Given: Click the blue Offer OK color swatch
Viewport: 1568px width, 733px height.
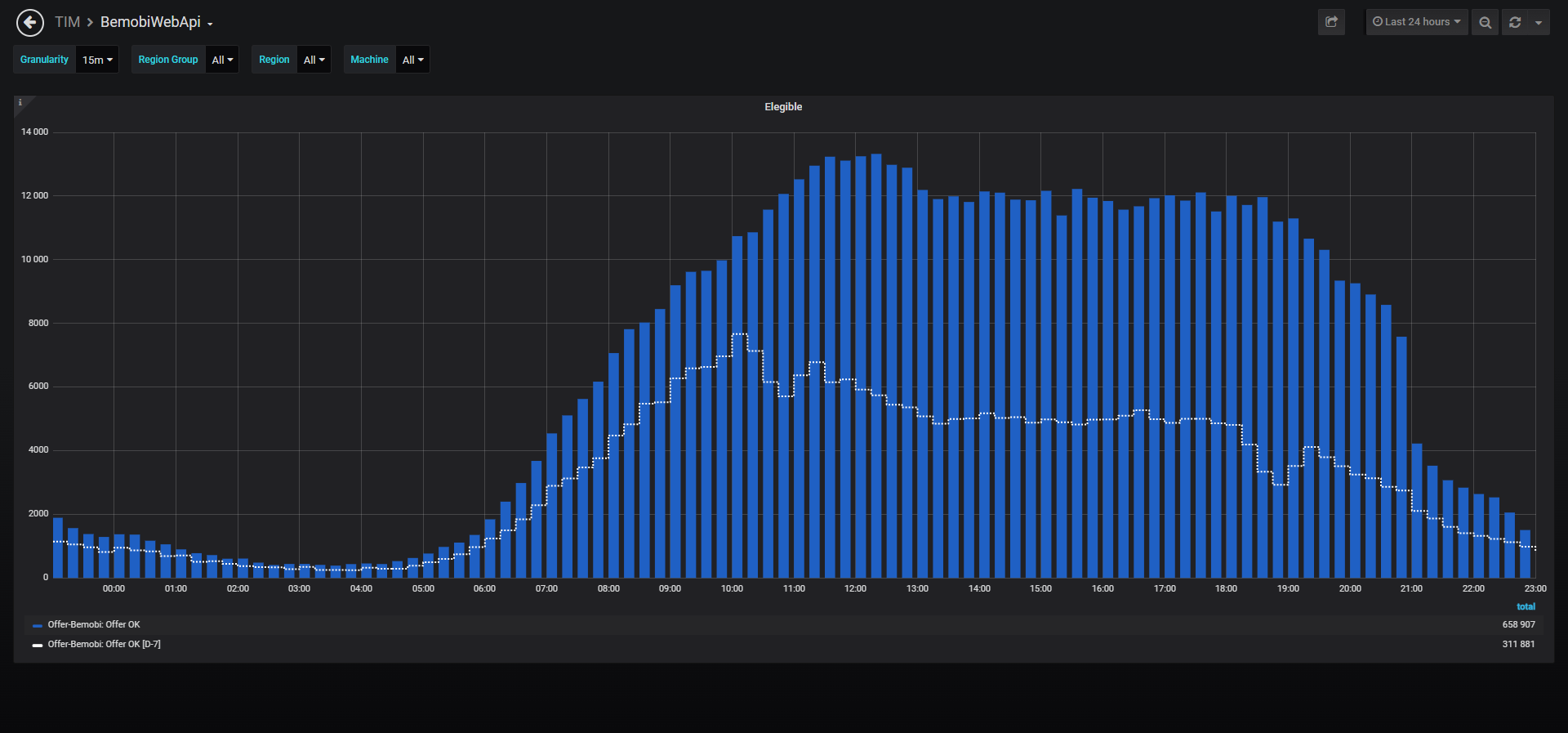Looking at the screenshot, I should point(38,625).
